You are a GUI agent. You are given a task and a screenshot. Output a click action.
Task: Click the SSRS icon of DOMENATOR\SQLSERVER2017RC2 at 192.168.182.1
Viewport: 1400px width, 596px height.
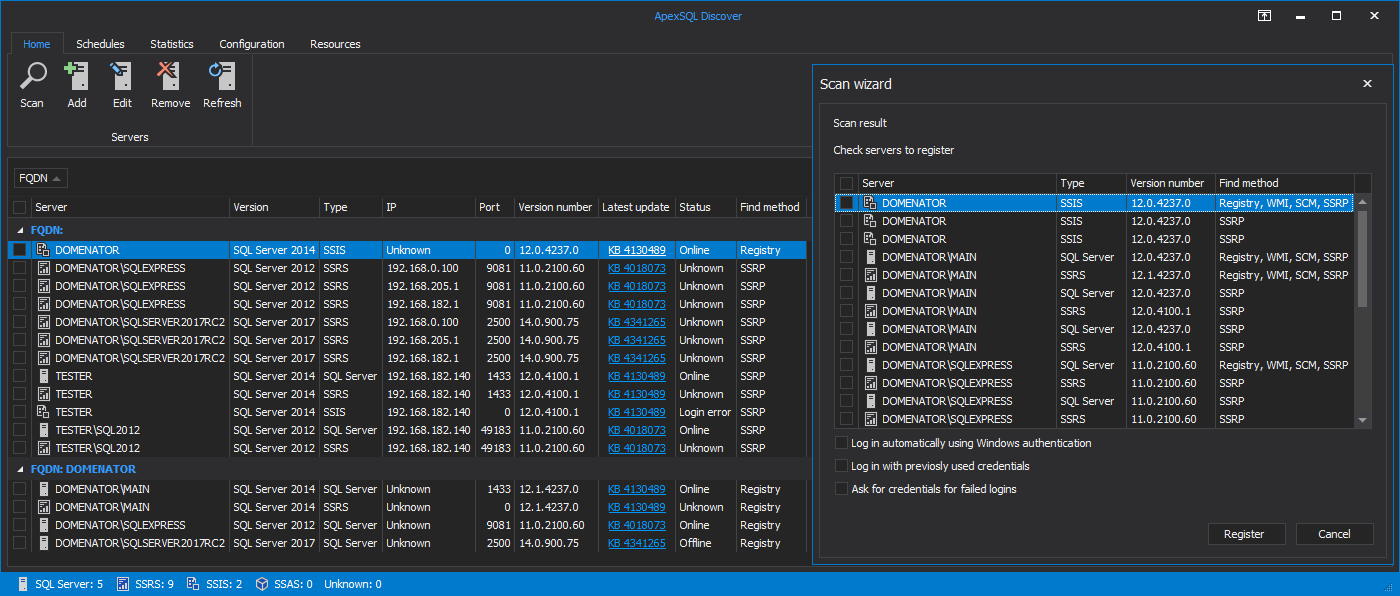[x=43, y=358]
